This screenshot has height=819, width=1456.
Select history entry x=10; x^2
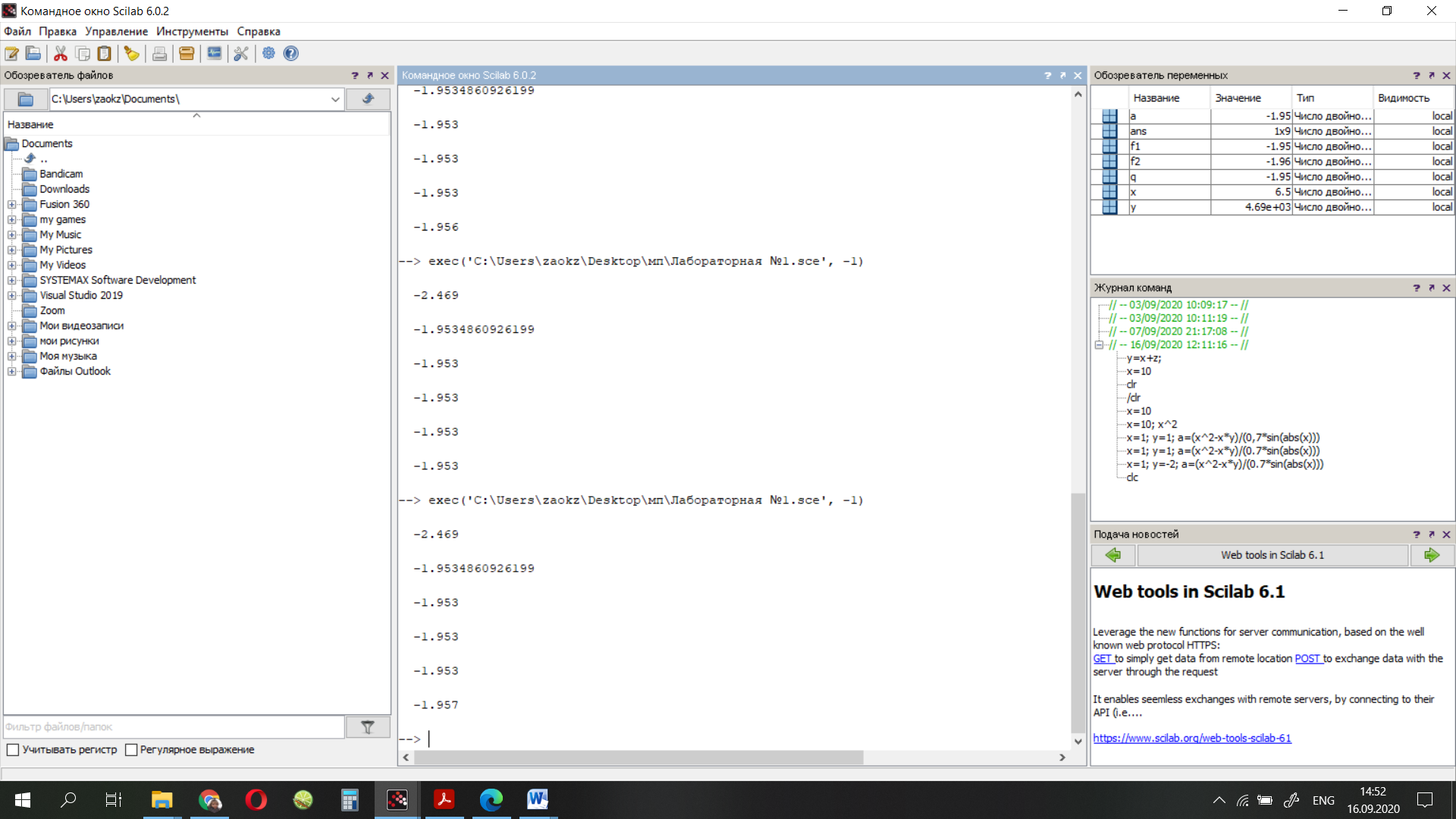(1152, 425)
